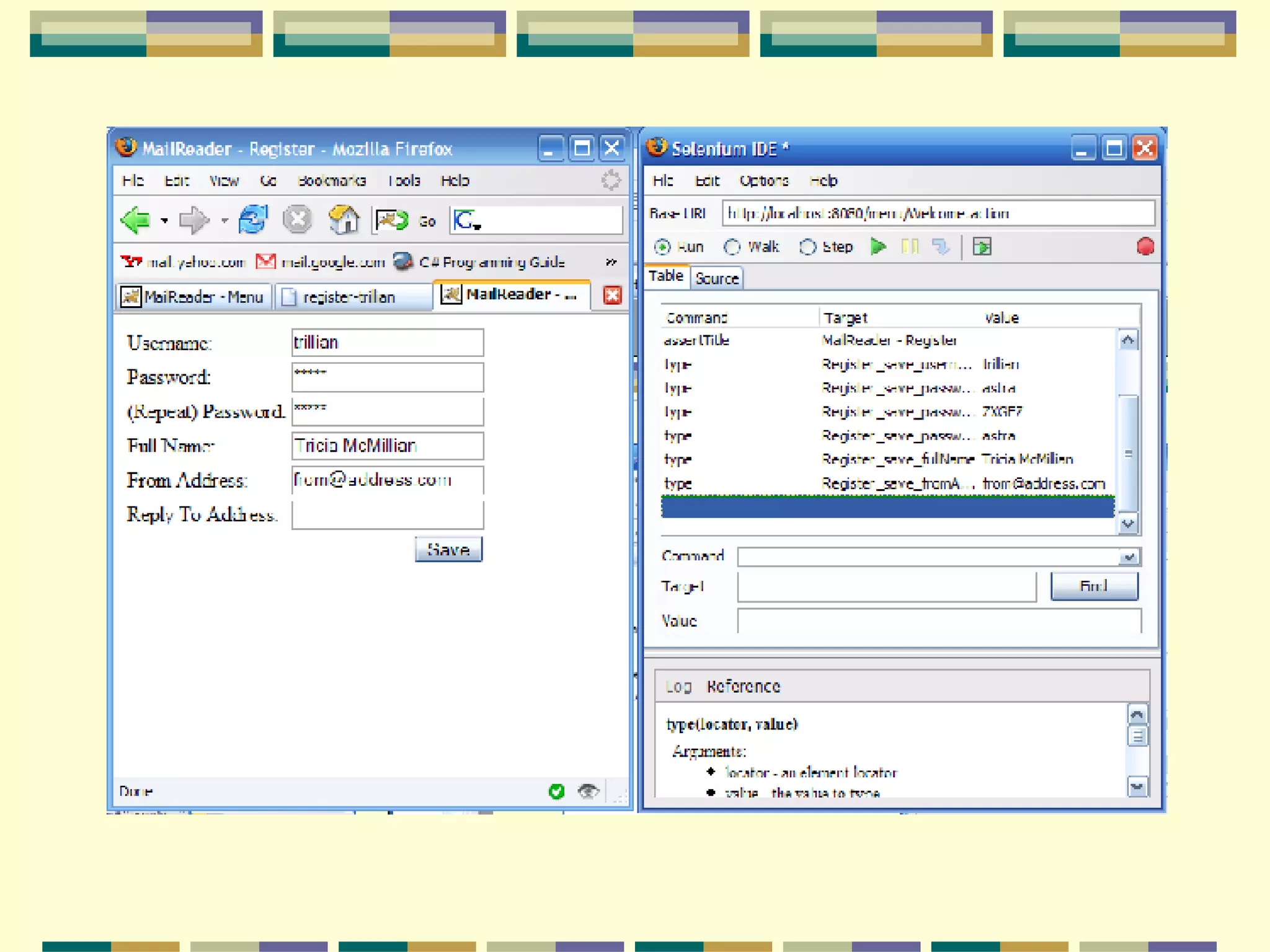1270x952 pixels.
Task: Click the green back arrow in Firefox
Action: click(136, 220)
